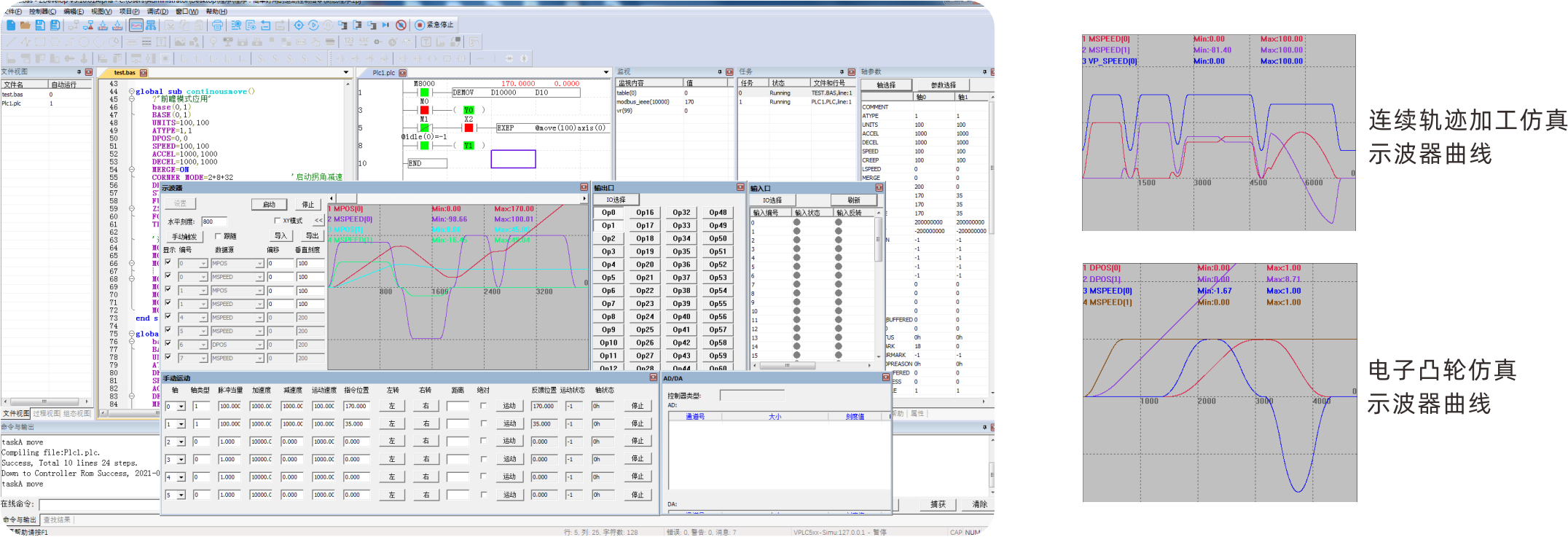This screenshot has width=1568, height=537.
Task: Enable the 跟随 follow checkbox
Action: pyautogui.click(x=218, y=236)
